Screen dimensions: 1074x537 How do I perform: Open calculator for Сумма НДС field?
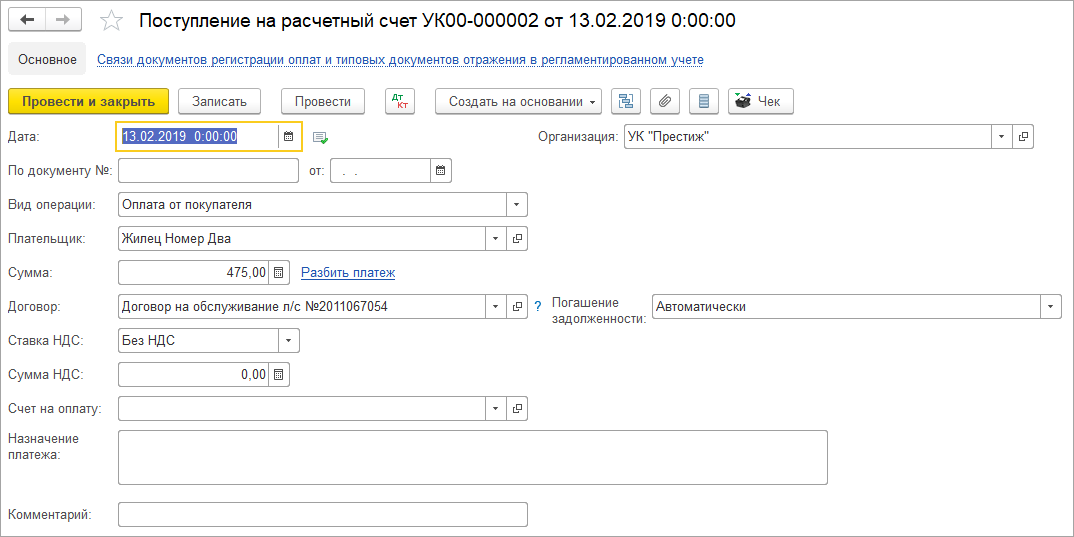pos(280,375)
